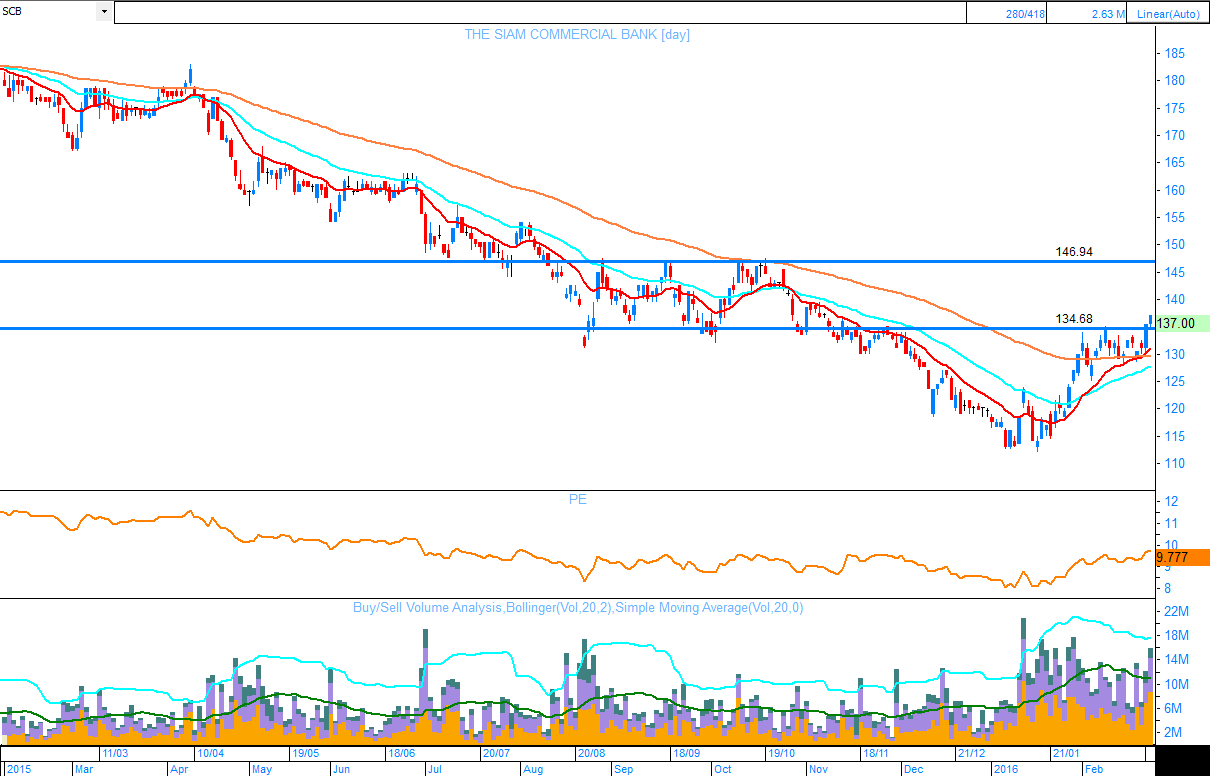Click the 21/12 date marker
The image size is (1210, 776).
click(x=971, y=753)
